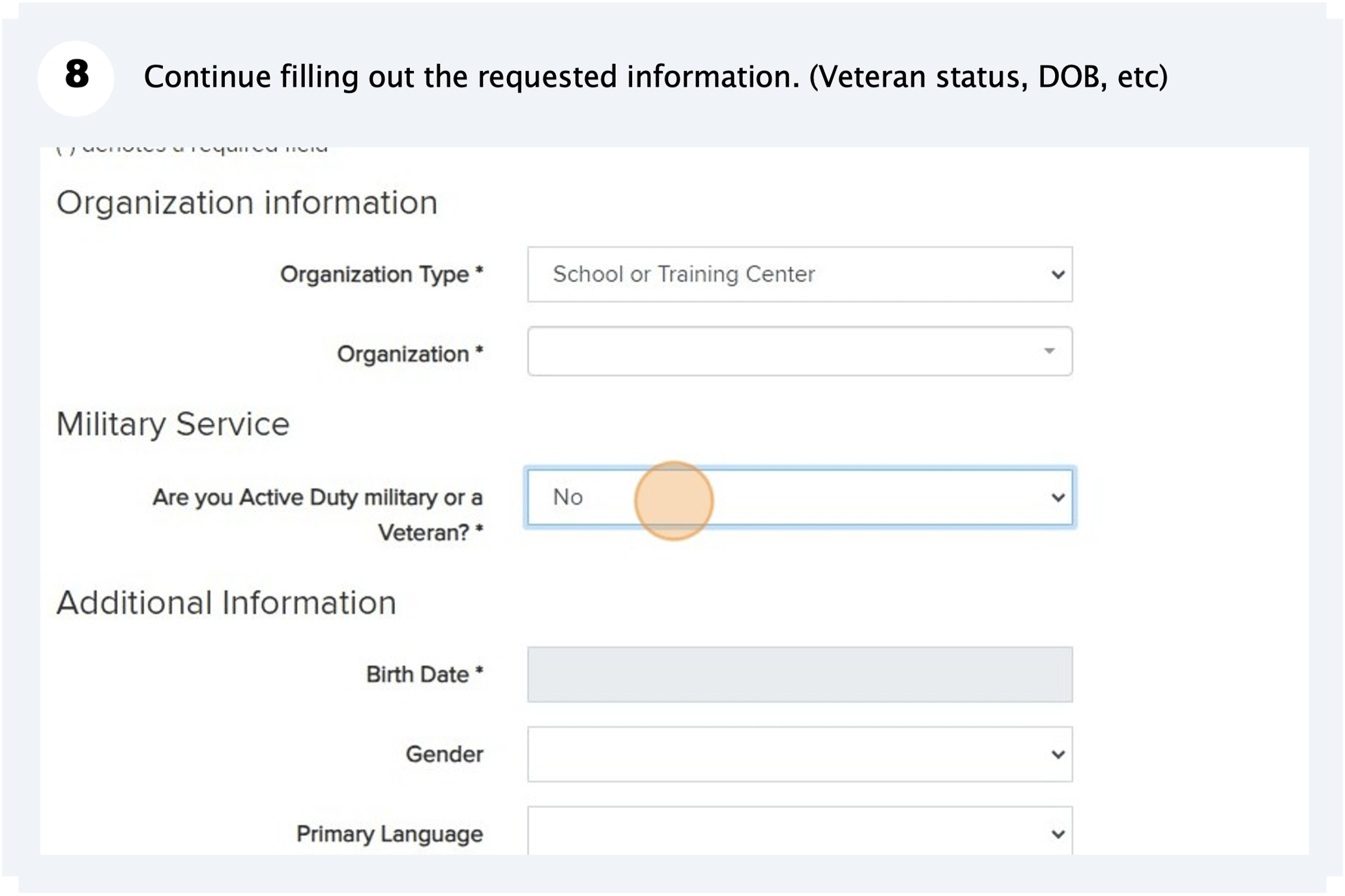Select the 'No' value in the veteran dropdown

click(568, 497)
